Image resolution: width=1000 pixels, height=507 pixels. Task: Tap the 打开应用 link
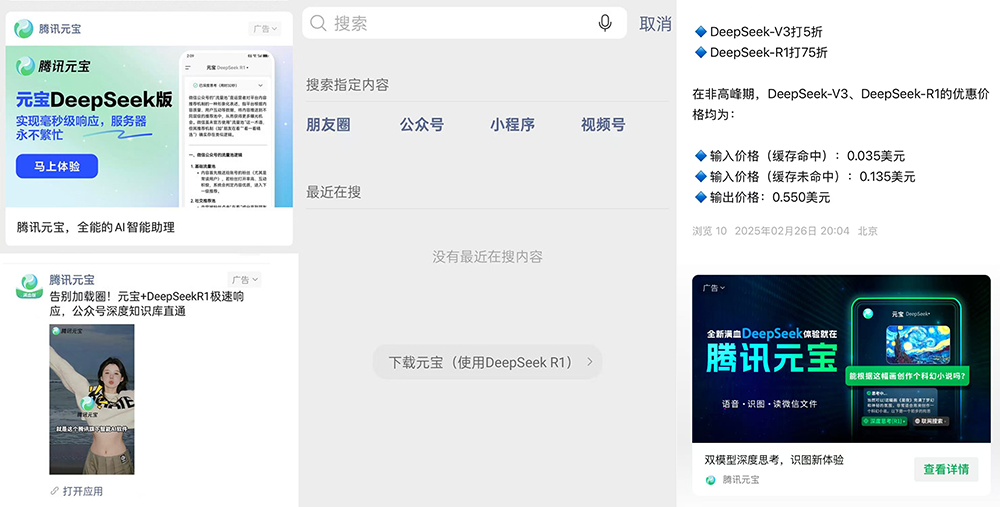[x=82, y=491]
